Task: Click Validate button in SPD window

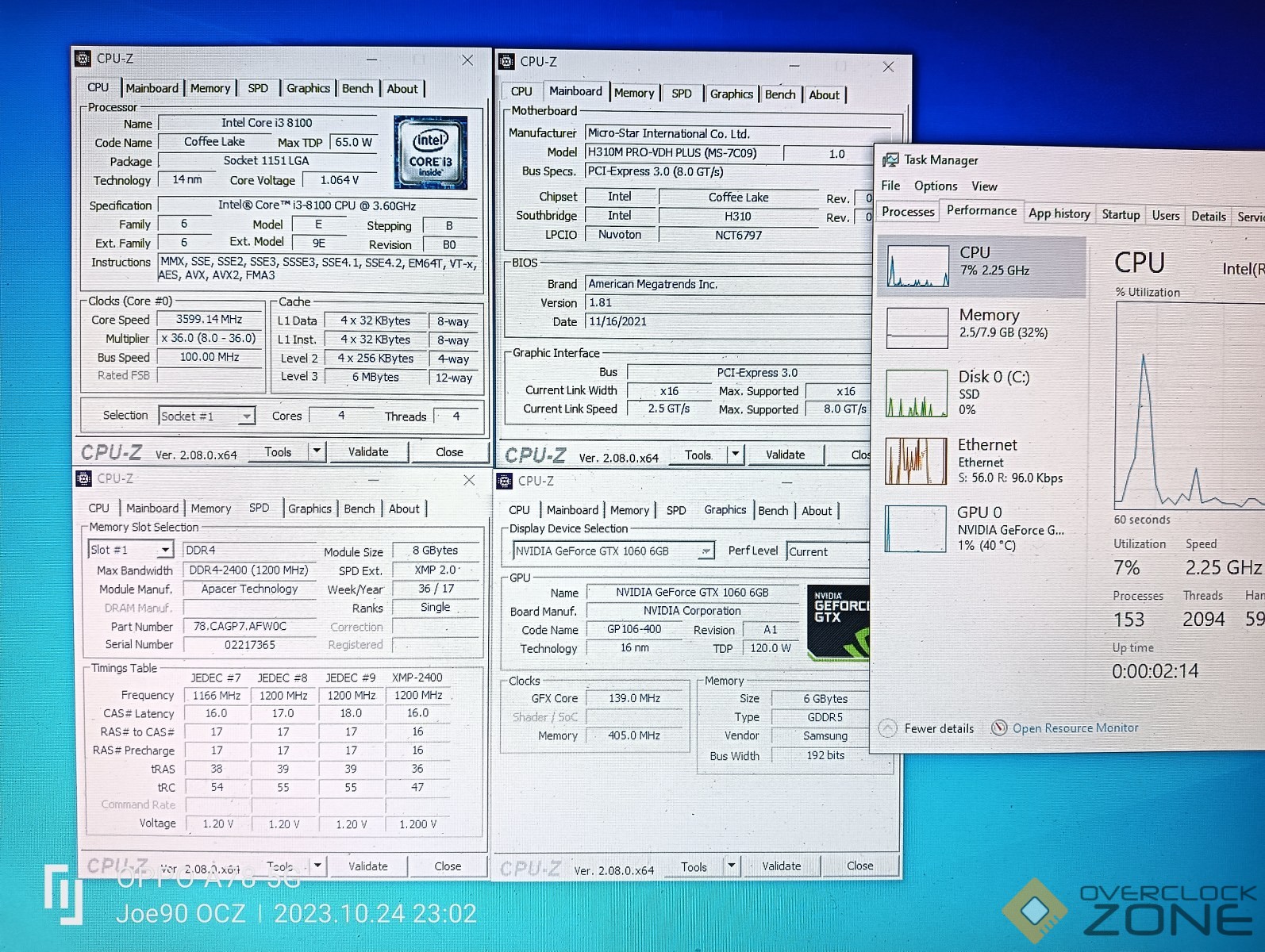Action: point(367,866)
